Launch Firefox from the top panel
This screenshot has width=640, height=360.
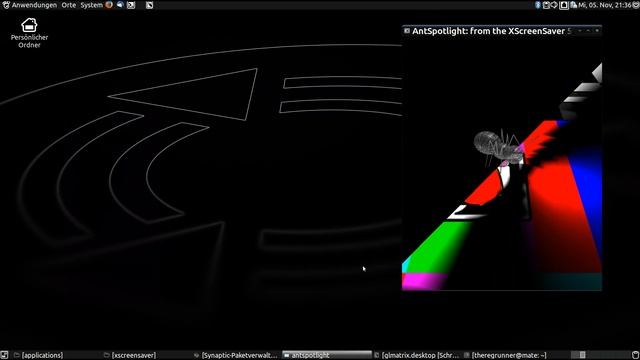[109, 5]
